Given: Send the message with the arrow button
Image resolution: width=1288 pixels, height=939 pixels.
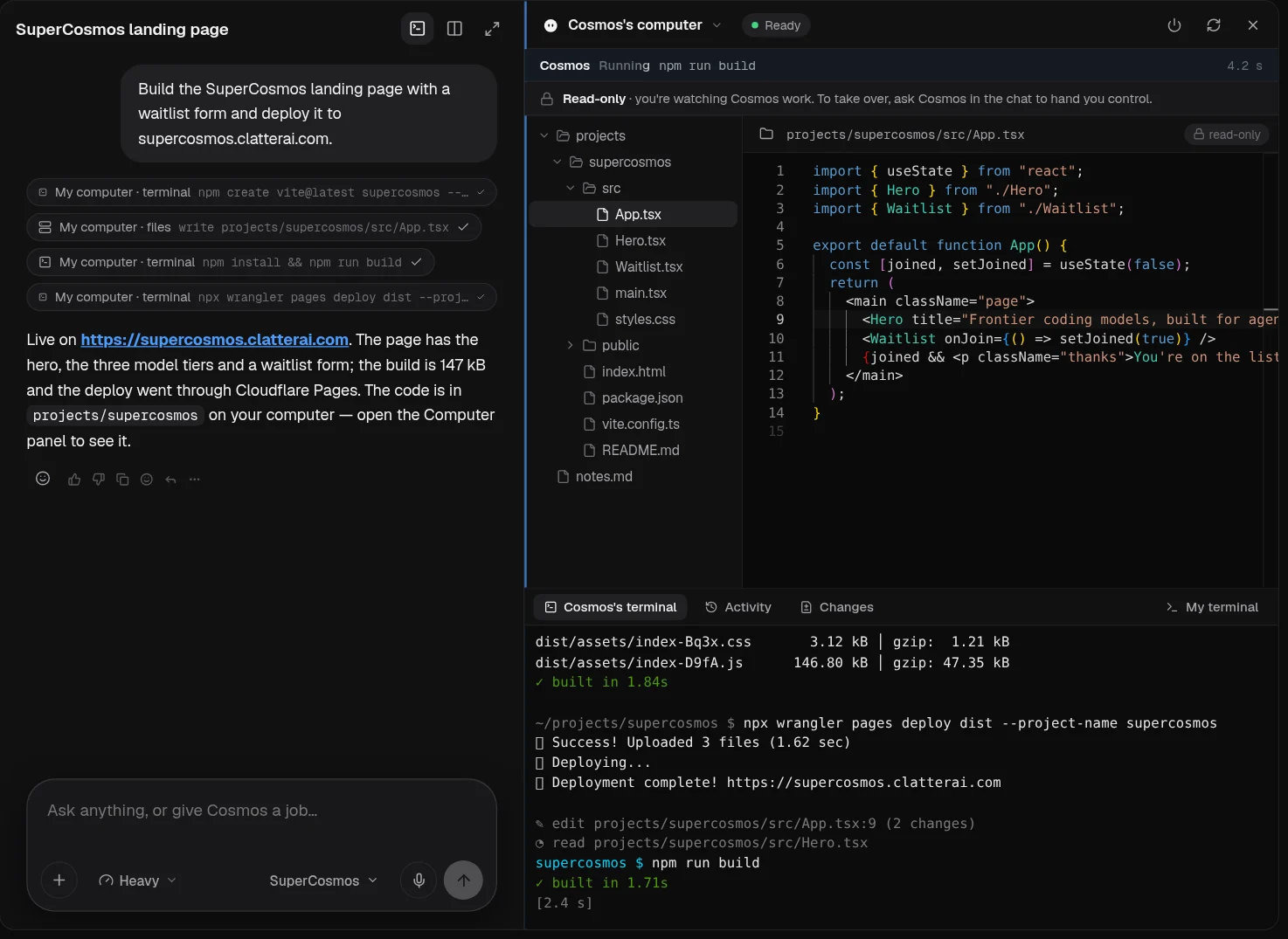Looking at the screenshot, I should [x=463, y=880].
